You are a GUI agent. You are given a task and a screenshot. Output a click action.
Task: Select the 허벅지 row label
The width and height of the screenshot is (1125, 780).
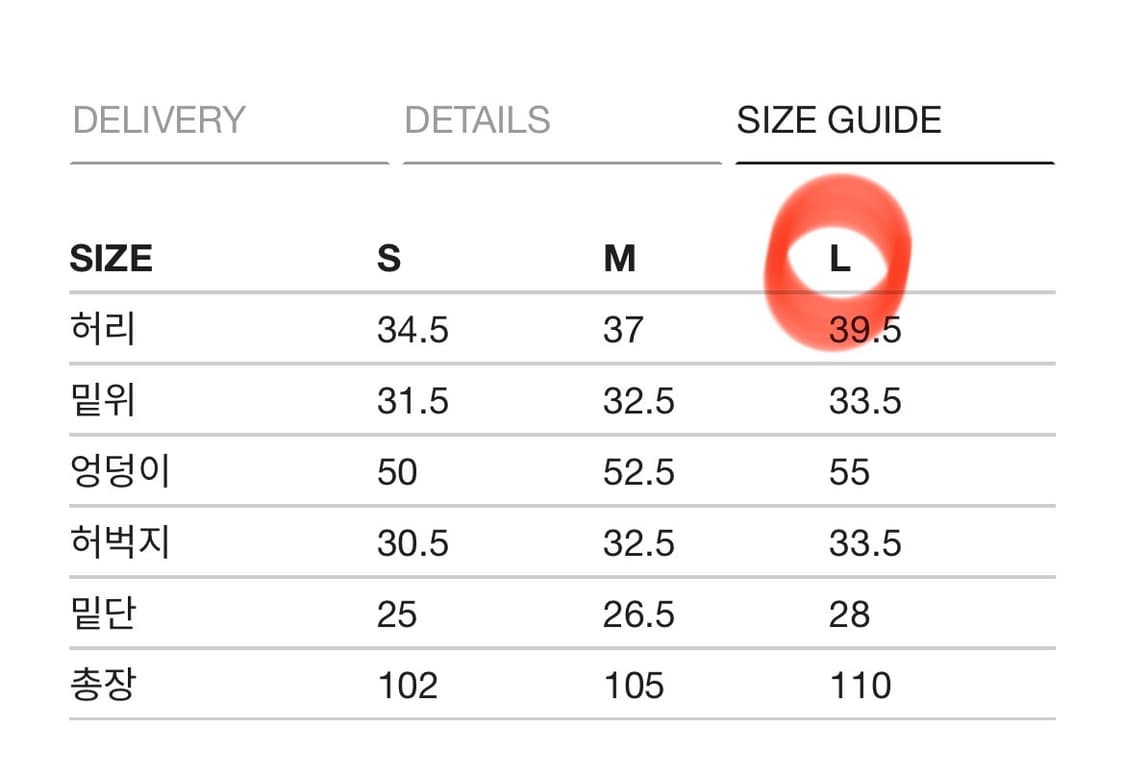(120, 543)
